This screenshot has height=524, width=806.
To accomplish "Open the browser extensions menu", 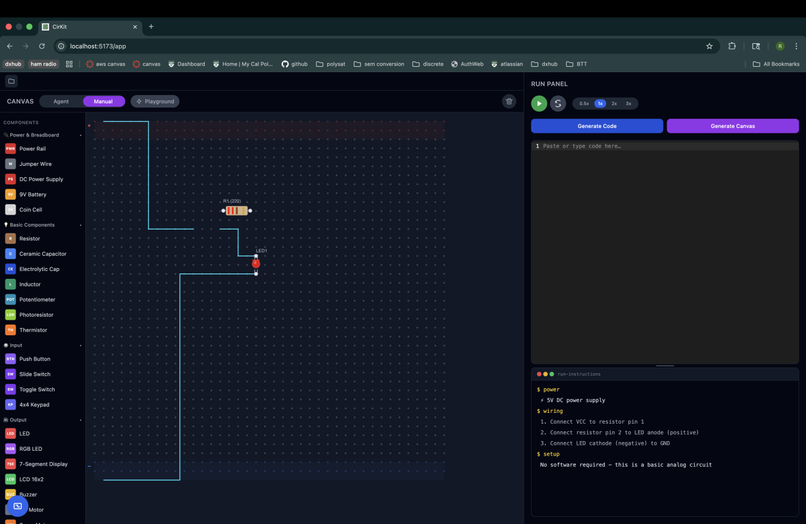I will pos(732,46).
